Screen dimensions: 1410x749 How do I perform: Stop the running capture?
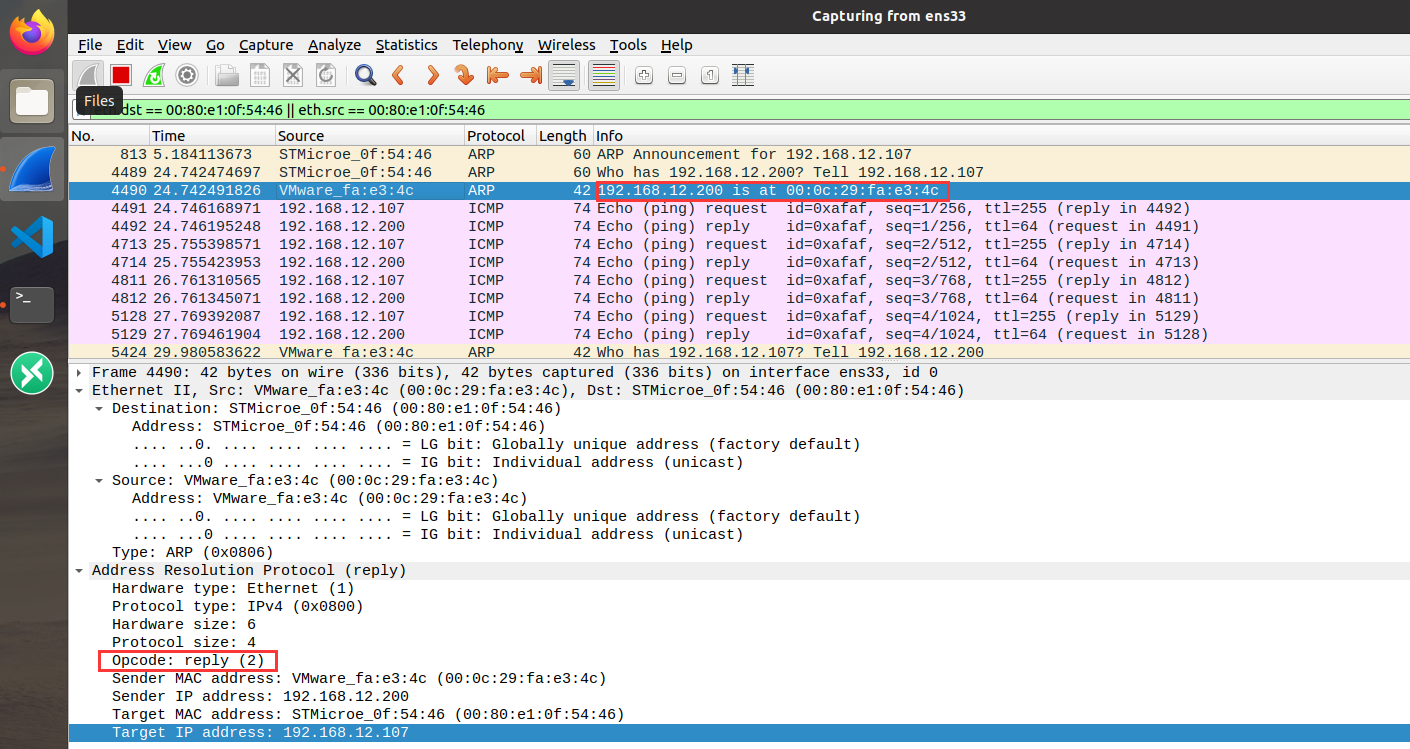pos(120,75)
